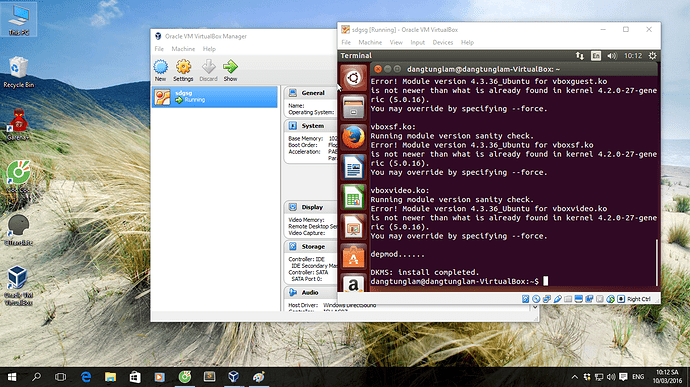Open Windows Store from taskbar
Viewport: 690px width, 387px height.
pos(135,377)
